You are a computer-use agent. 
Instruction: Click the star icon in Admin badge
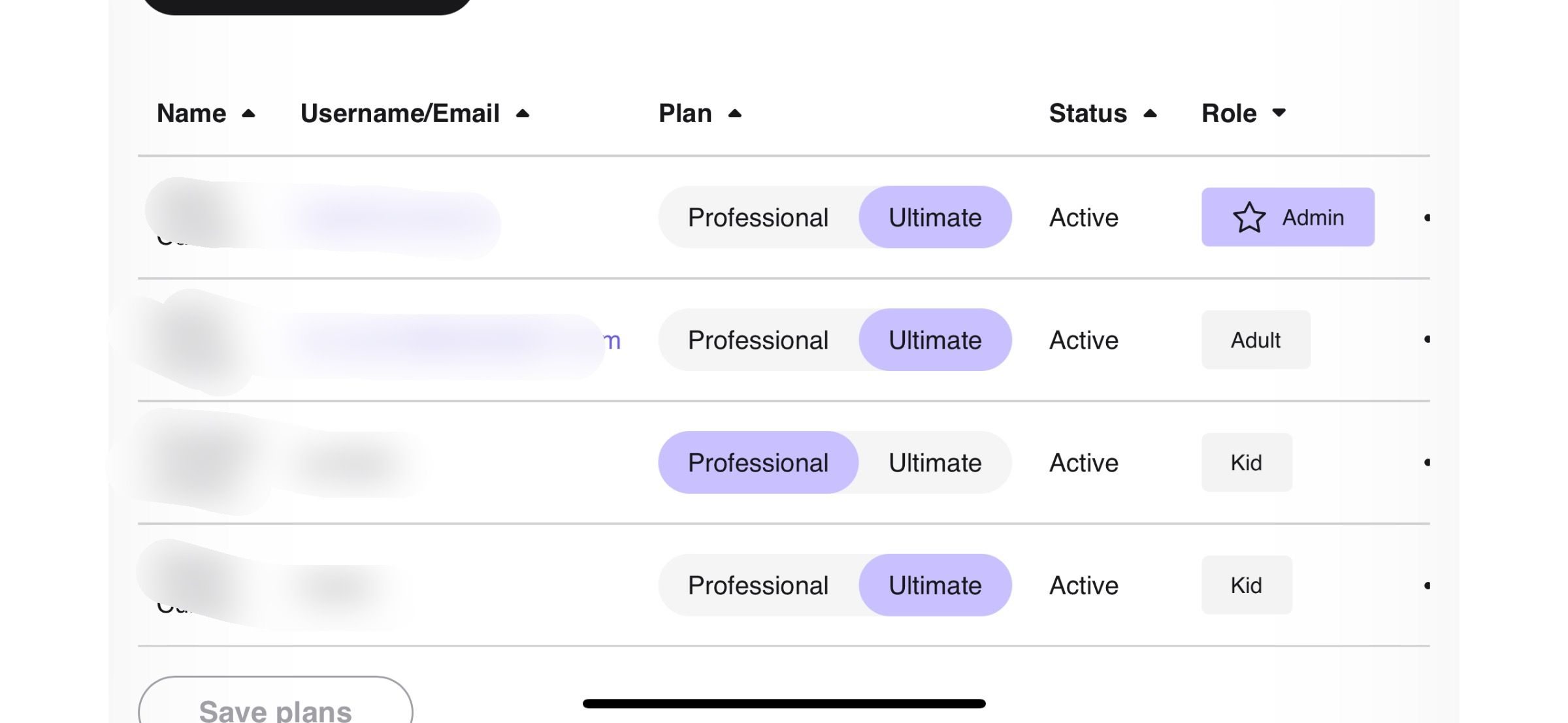pyautogui.click(x=1249, y=217)
